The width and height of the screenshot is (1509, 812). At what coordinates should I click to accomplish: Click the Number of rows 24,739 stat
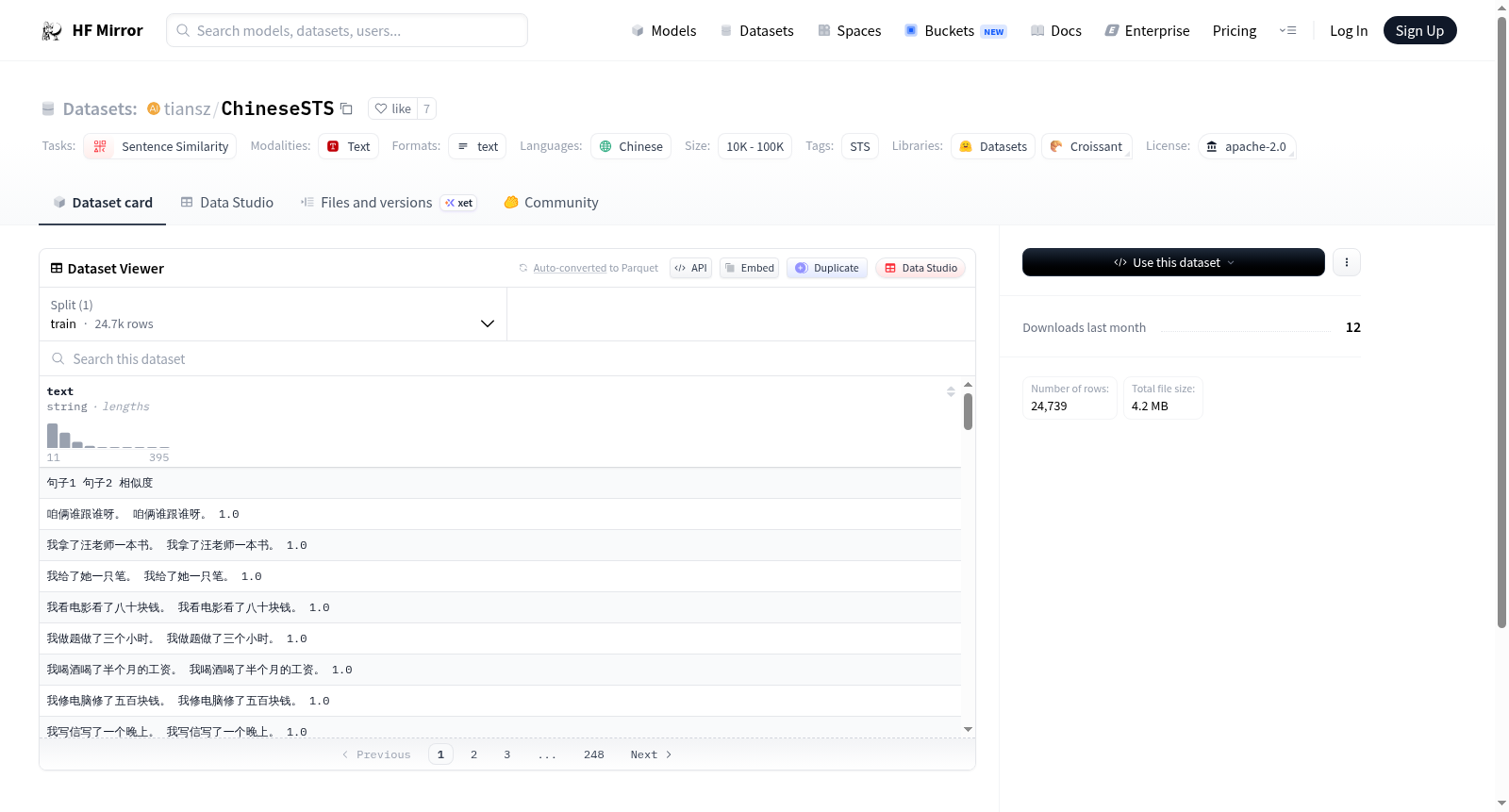tap(1070, 398)
